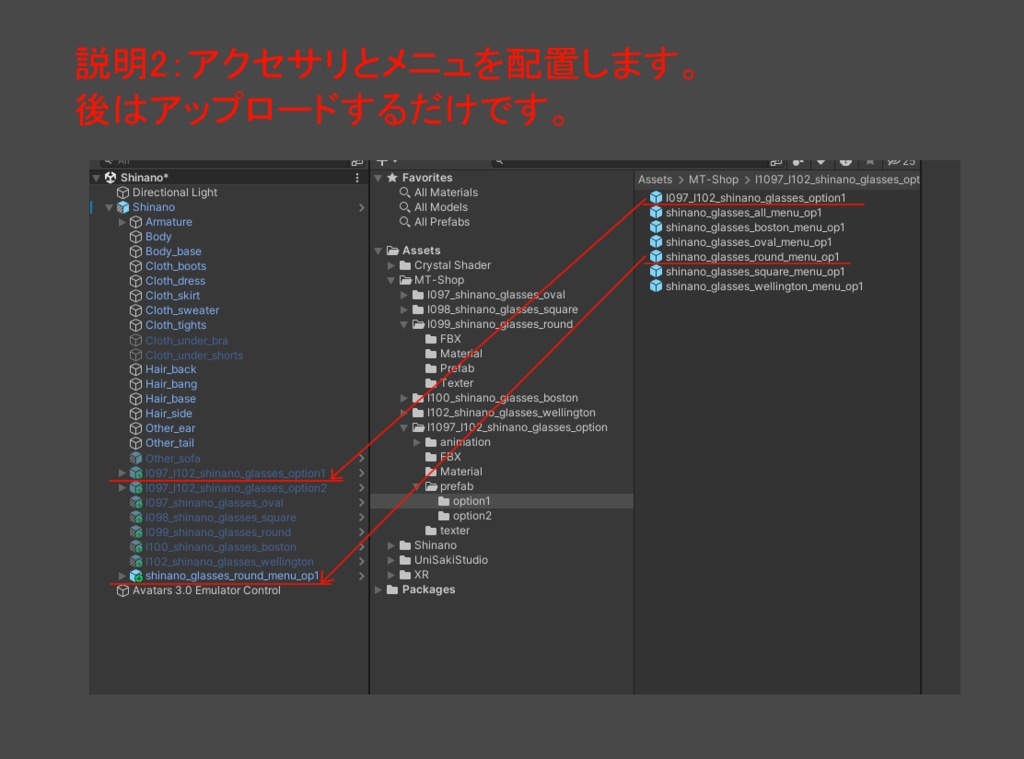Click the Packages folder icon
Image resolution: width=1024 pixels, height=759 pixels.
coord(392,589)
